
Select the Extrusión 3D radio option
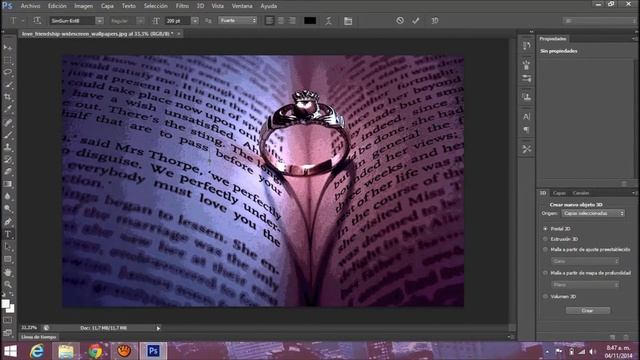click(545, 239)
